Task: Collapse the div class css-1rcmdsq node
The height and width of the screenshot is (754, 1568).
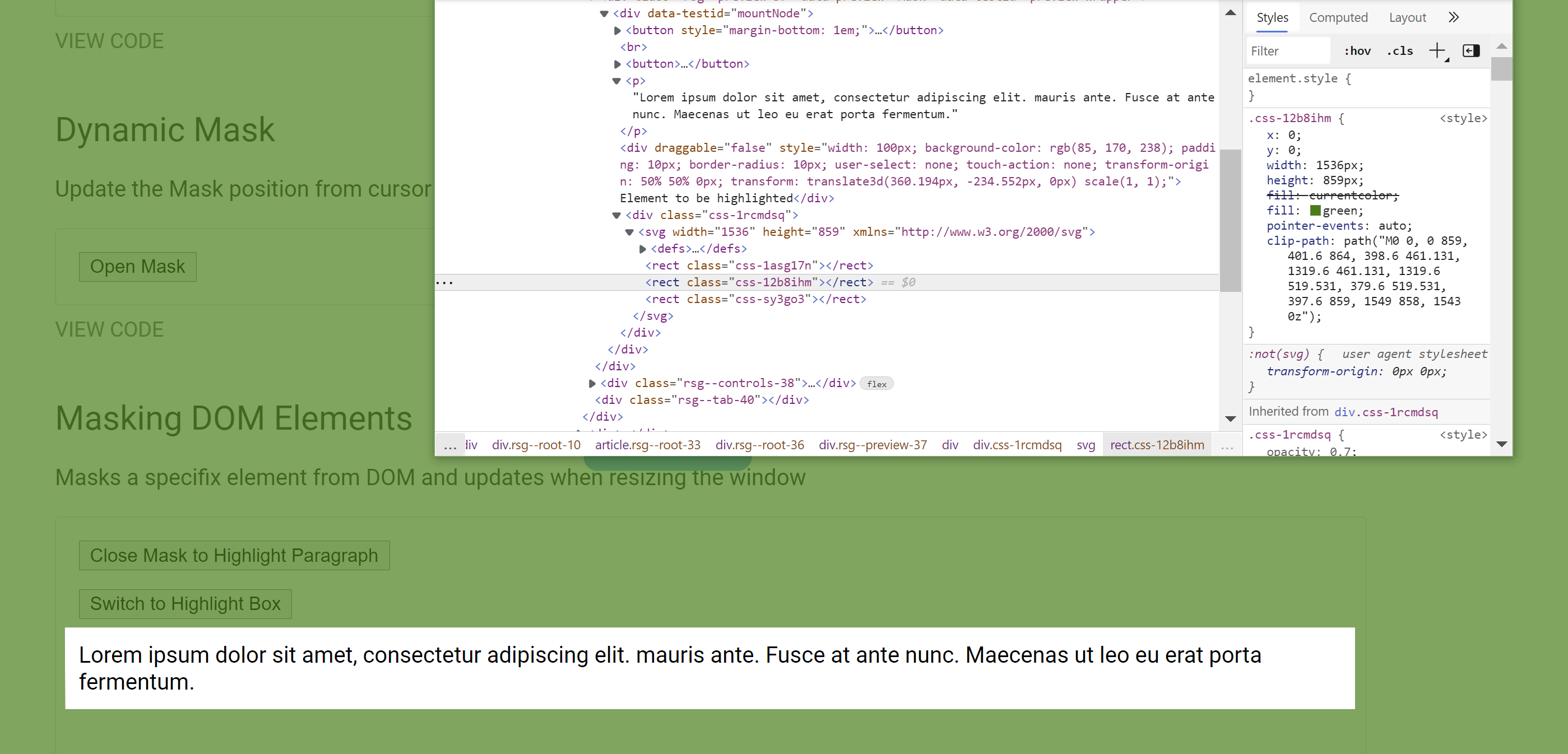Action: (616, 216)
